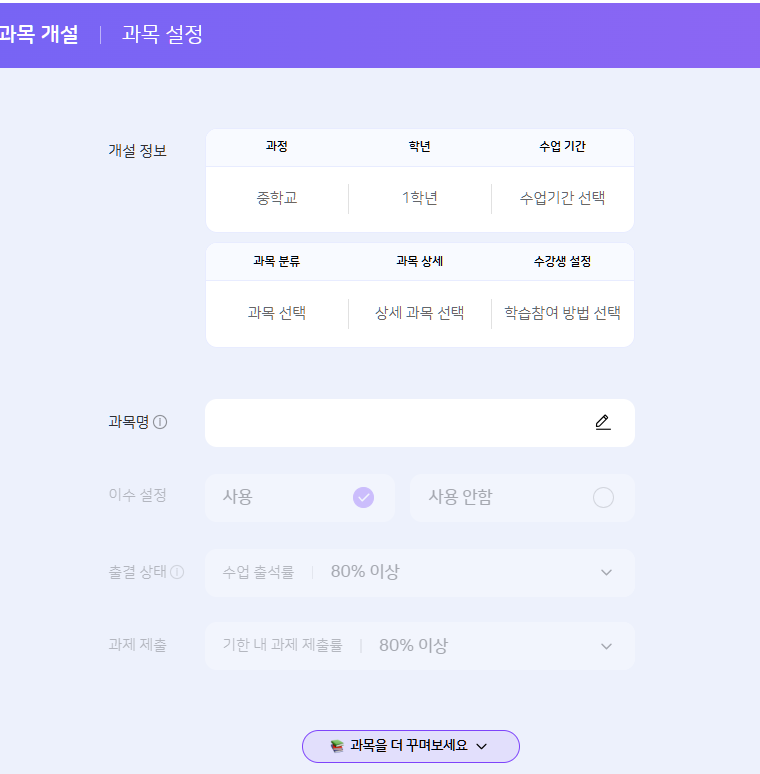The height and width of the screenshot is (774, 760).
Task: Open the 과목 개설 tab
Action: point(38,34)
